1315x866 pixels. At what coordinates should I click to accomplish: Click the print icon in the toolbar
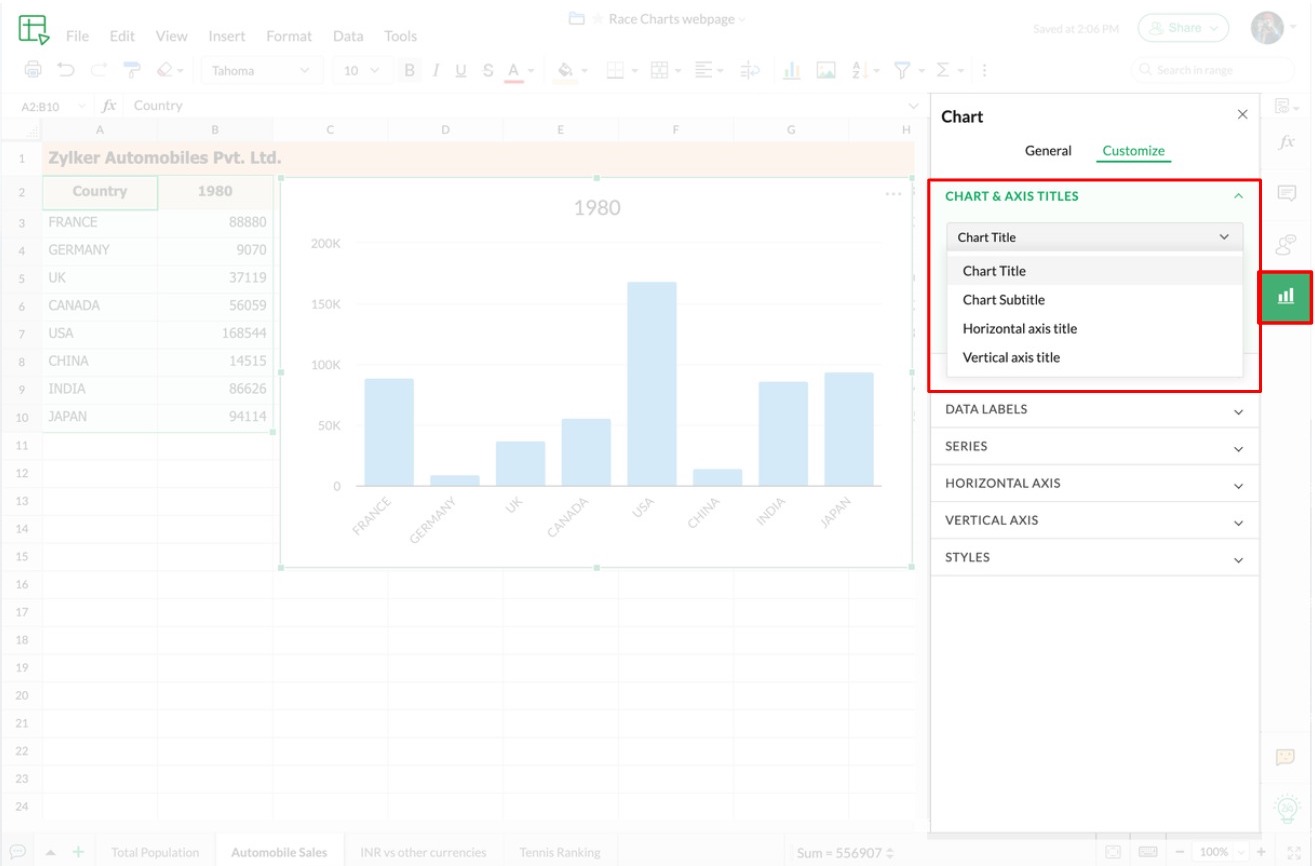point(33,70)
